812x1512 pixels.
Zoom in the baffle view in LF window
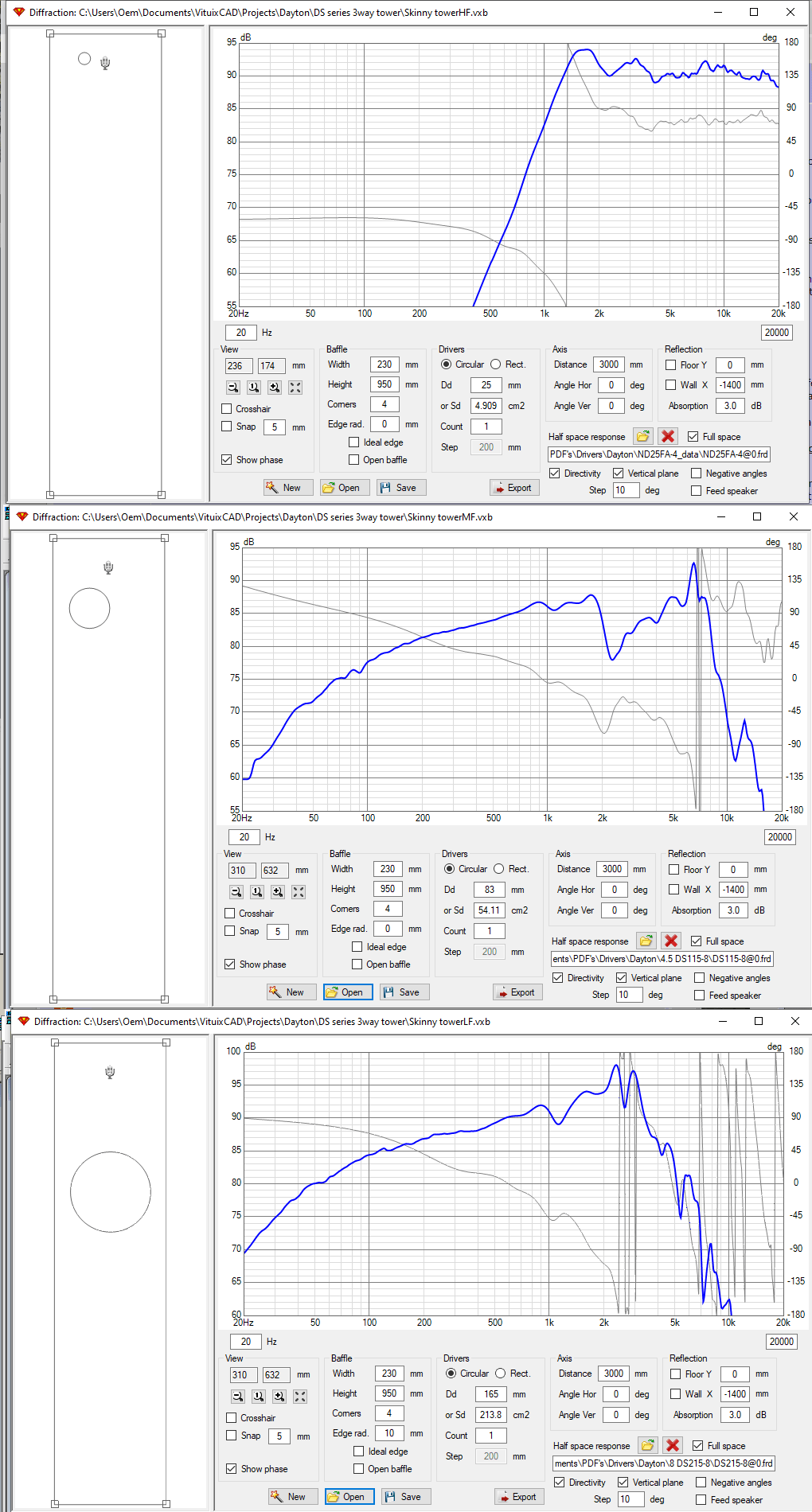pyautogui.click(x=279, y=1397)
